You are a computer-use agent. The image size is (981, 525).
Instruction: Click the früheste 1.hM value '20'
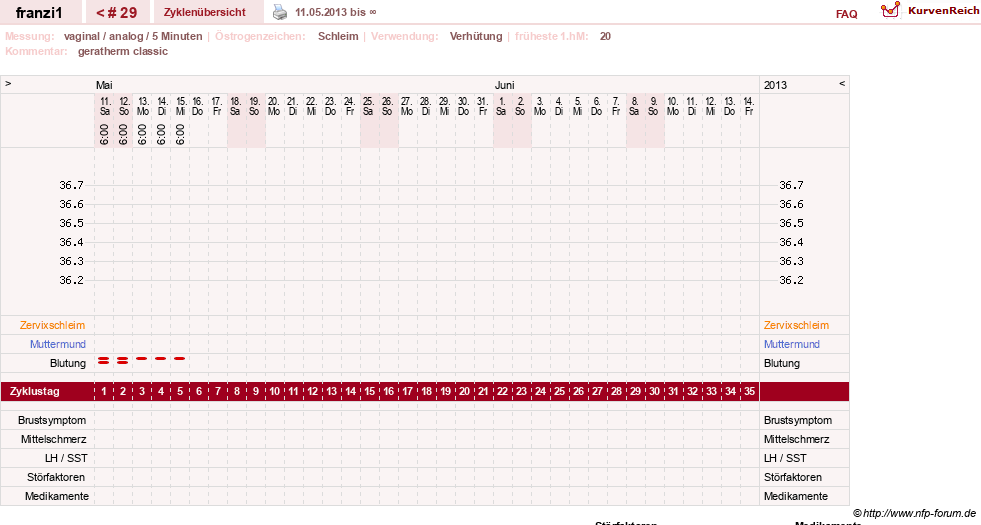coord(605,36)
